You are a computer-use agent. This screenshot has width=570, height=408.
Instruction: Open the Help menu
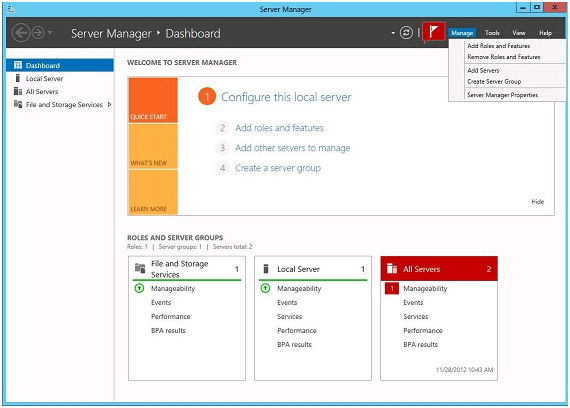545,33
